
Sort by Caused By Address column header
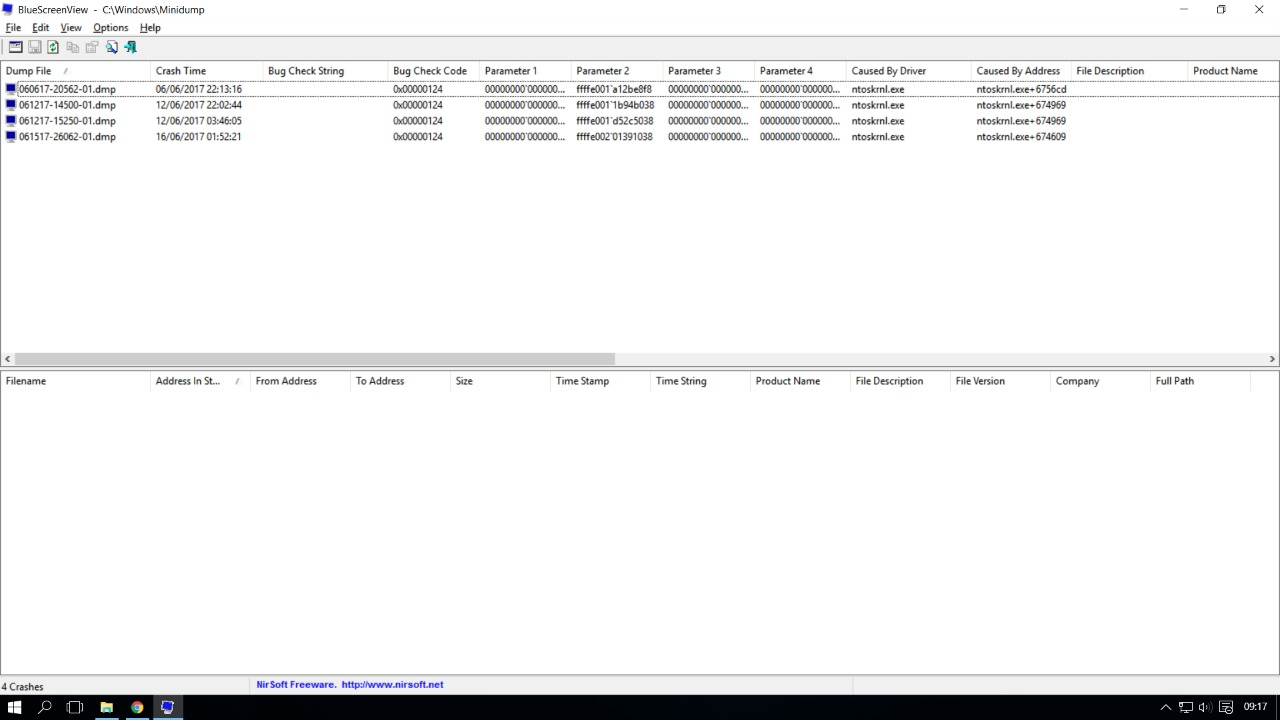[1021, 71]
